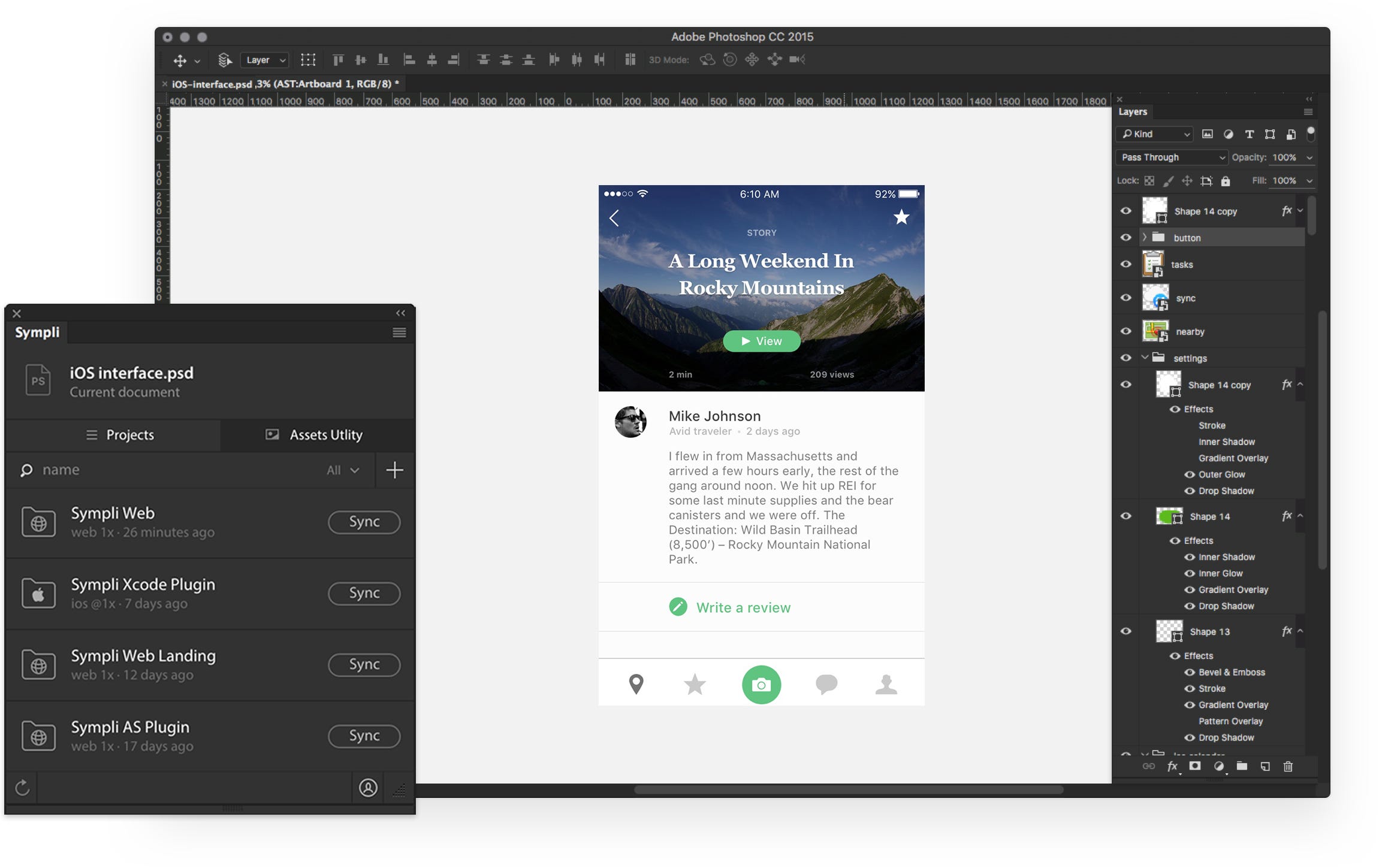Click Show Transform Controls dotted square icon
Image resolution: width=1379 pixels, height=868 pixels.
pyautogui.click(x=308, y=59)
